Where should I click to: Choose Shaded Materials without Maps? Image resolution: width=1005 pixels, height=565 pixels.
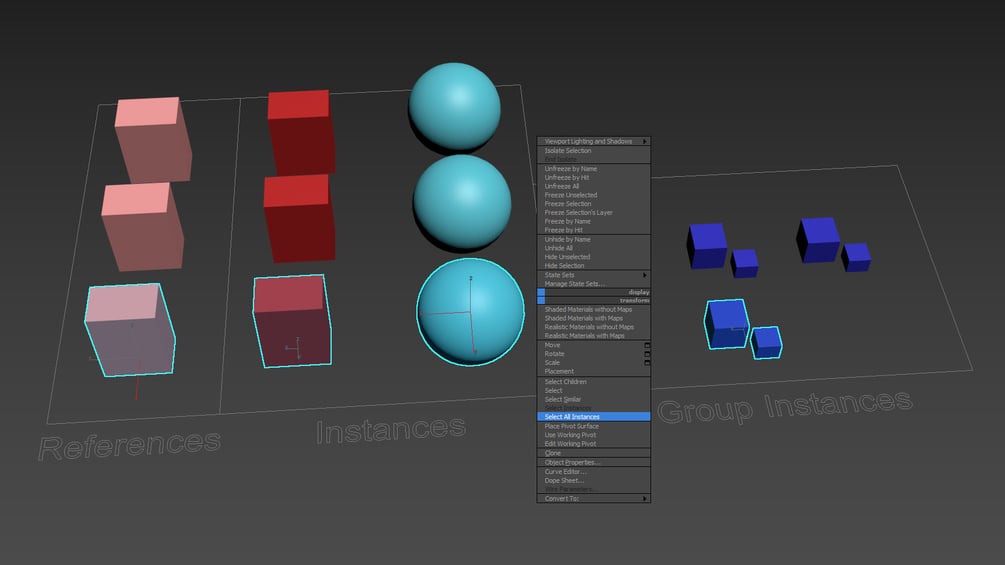(x=588, y=309)
